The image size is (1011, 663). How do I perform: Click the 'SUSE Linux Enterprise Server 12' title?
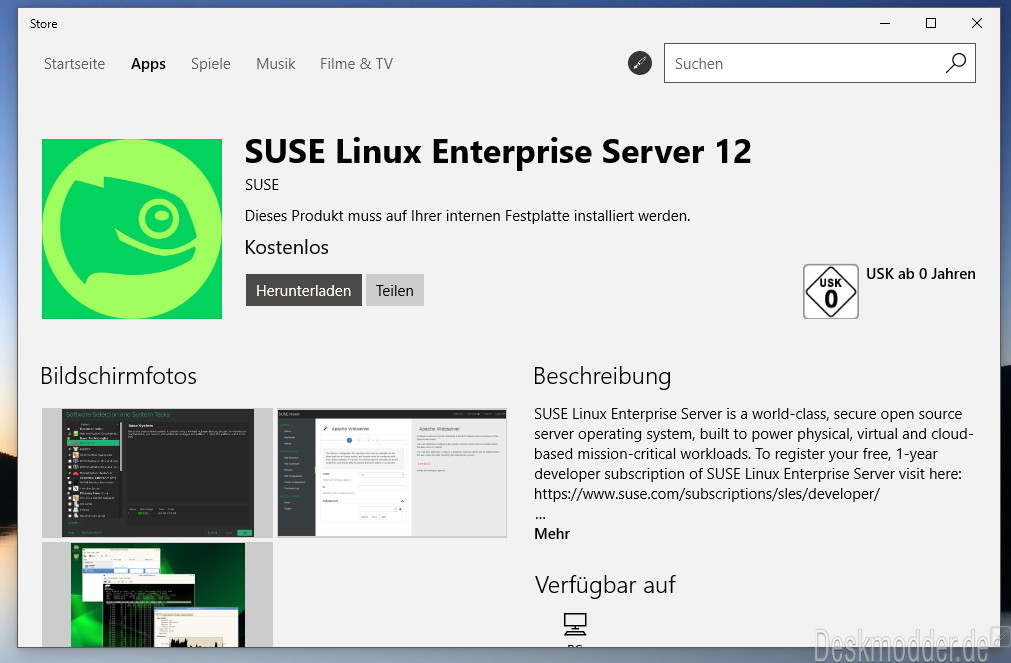[498, 152]
